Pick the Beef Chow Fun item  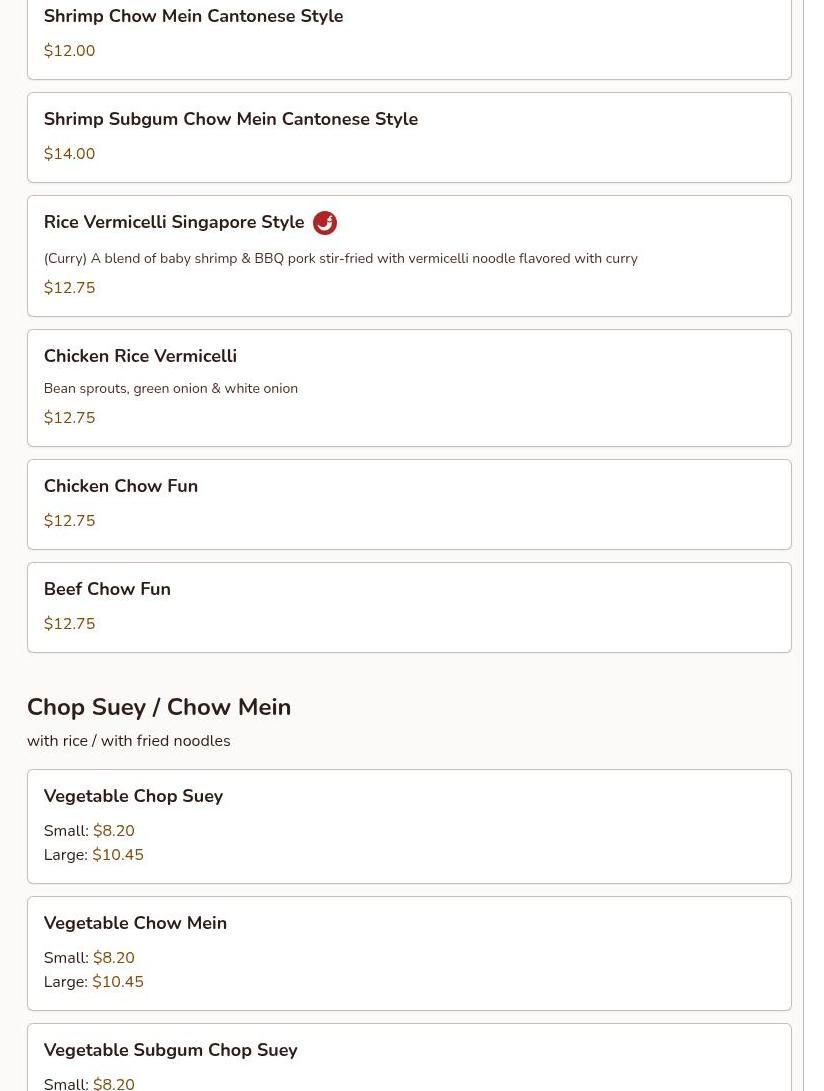(x=409, y=607)
